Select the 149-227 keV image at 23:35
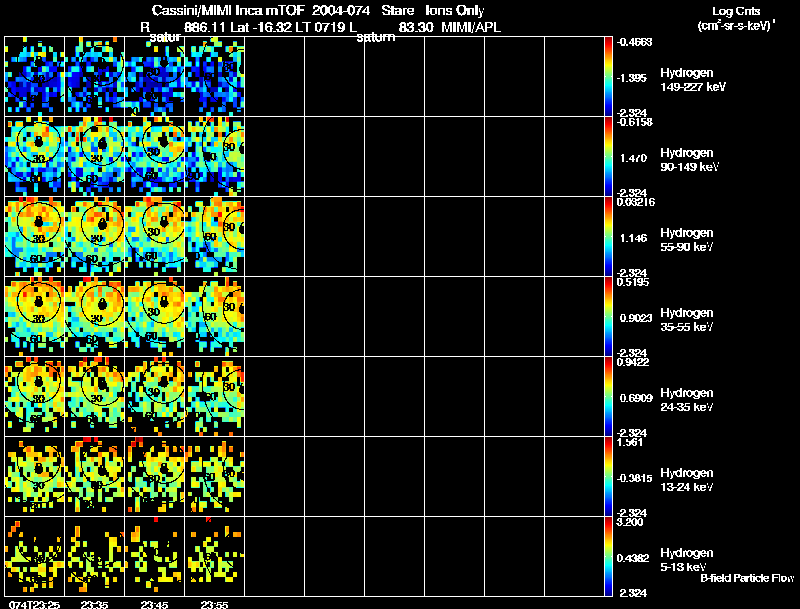Image resolution: width=800 pixels, height=609 pixels. (94, 77)
